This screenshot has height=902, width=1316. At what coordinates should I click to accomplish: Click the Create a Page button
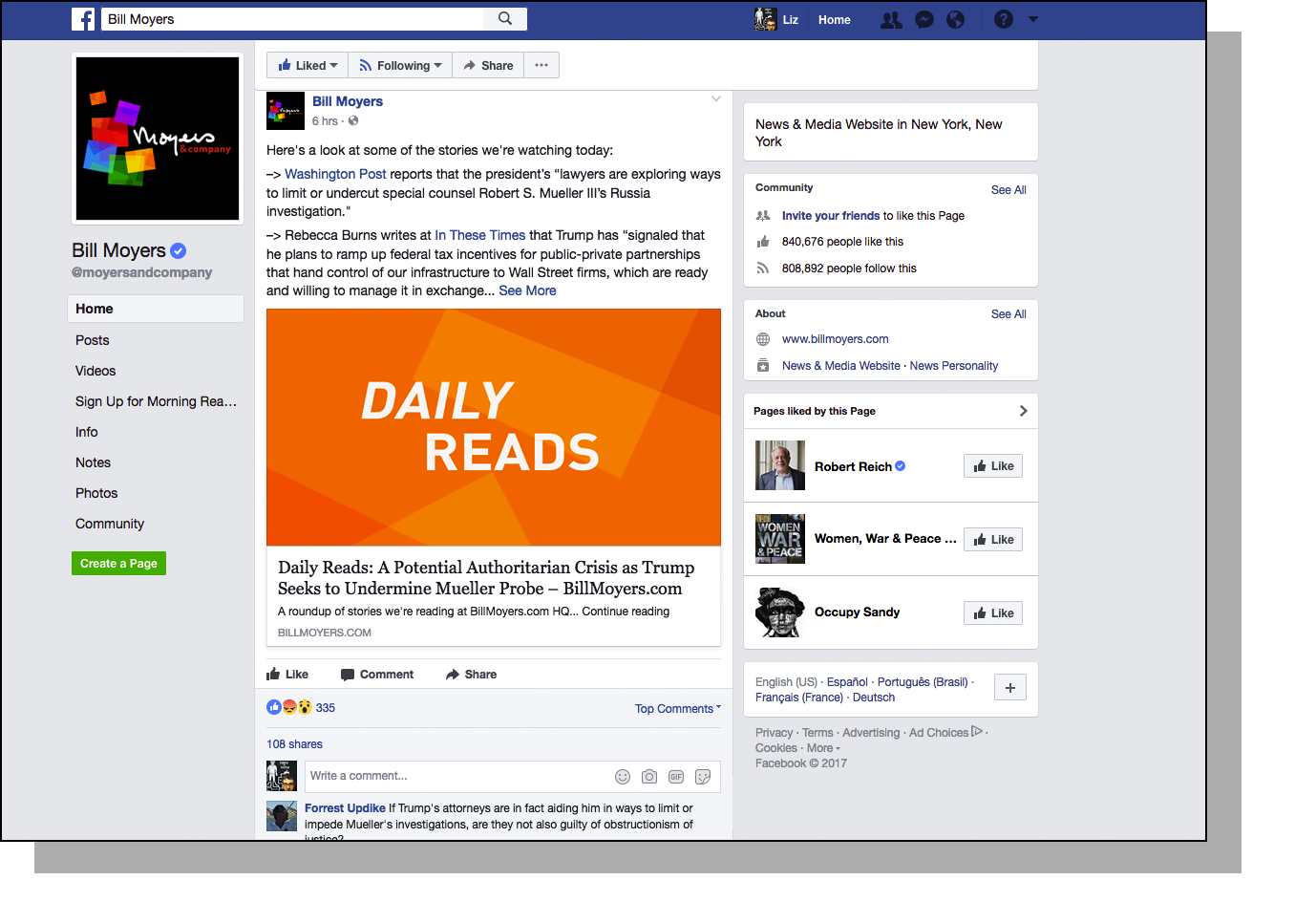coord(118,564)
